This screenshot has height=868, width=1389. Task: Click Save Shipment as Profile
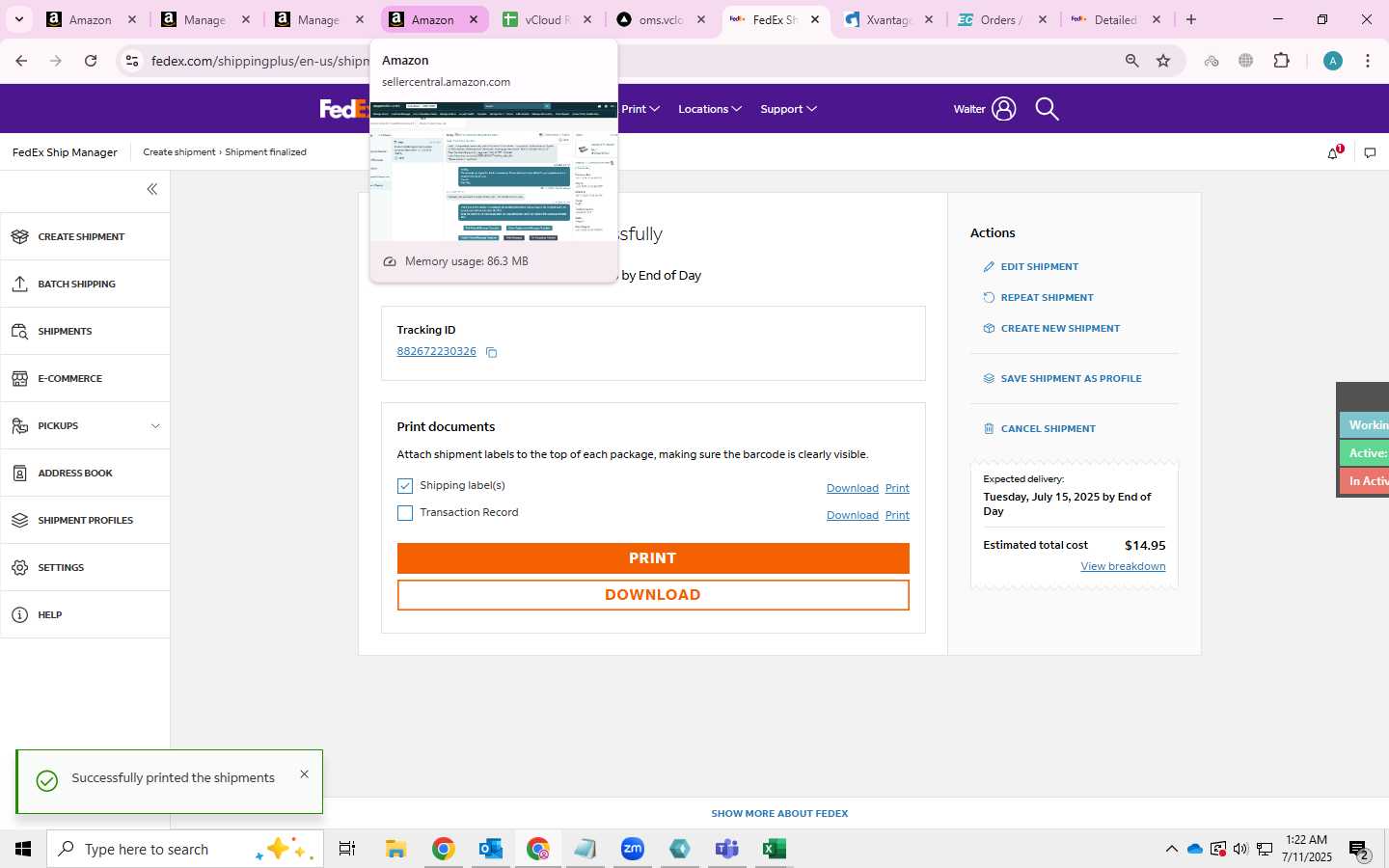[x=1062, y=379]
